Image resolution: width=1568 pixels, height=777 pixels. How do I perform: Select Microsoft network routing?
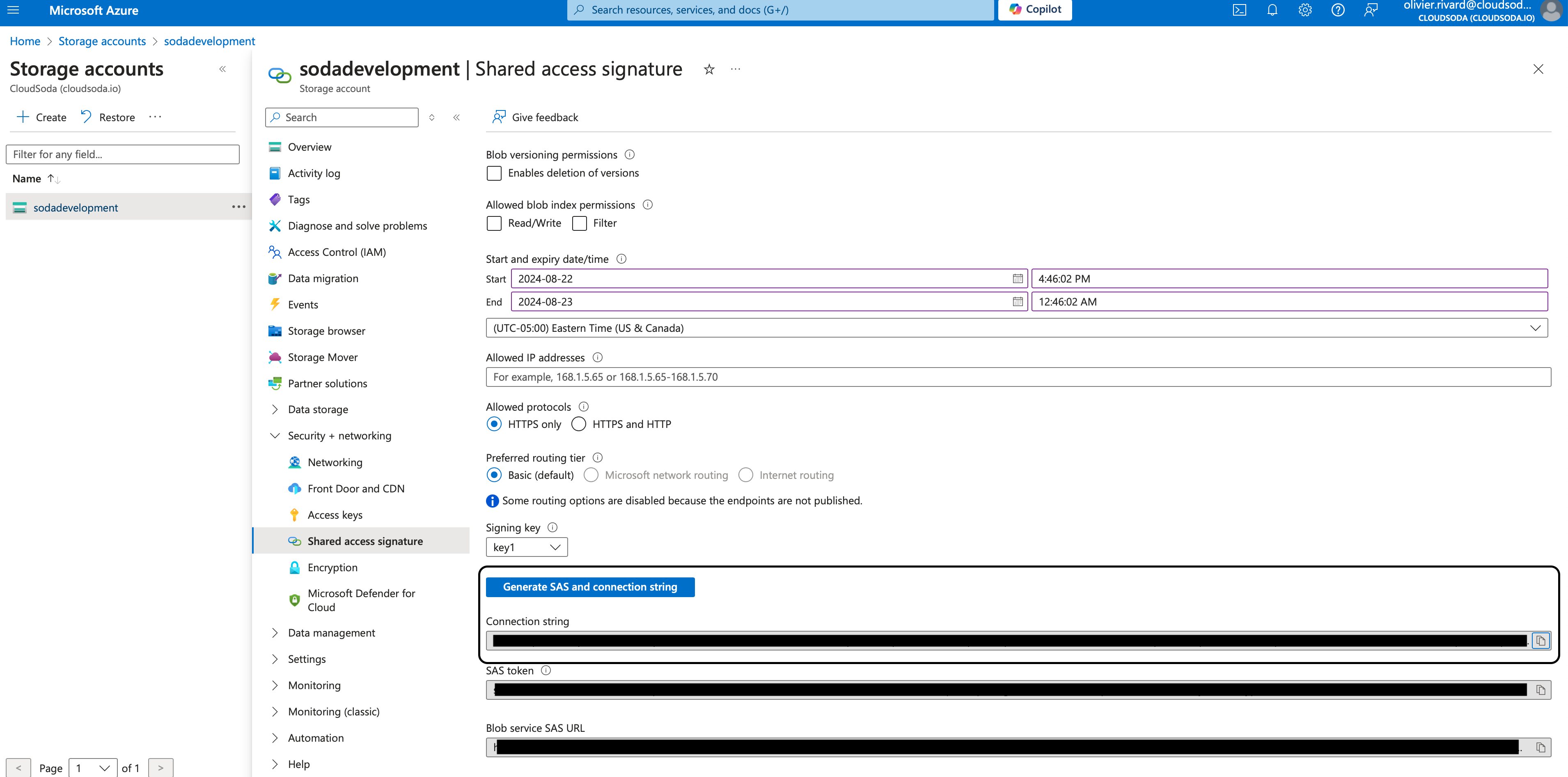point(591,475)
